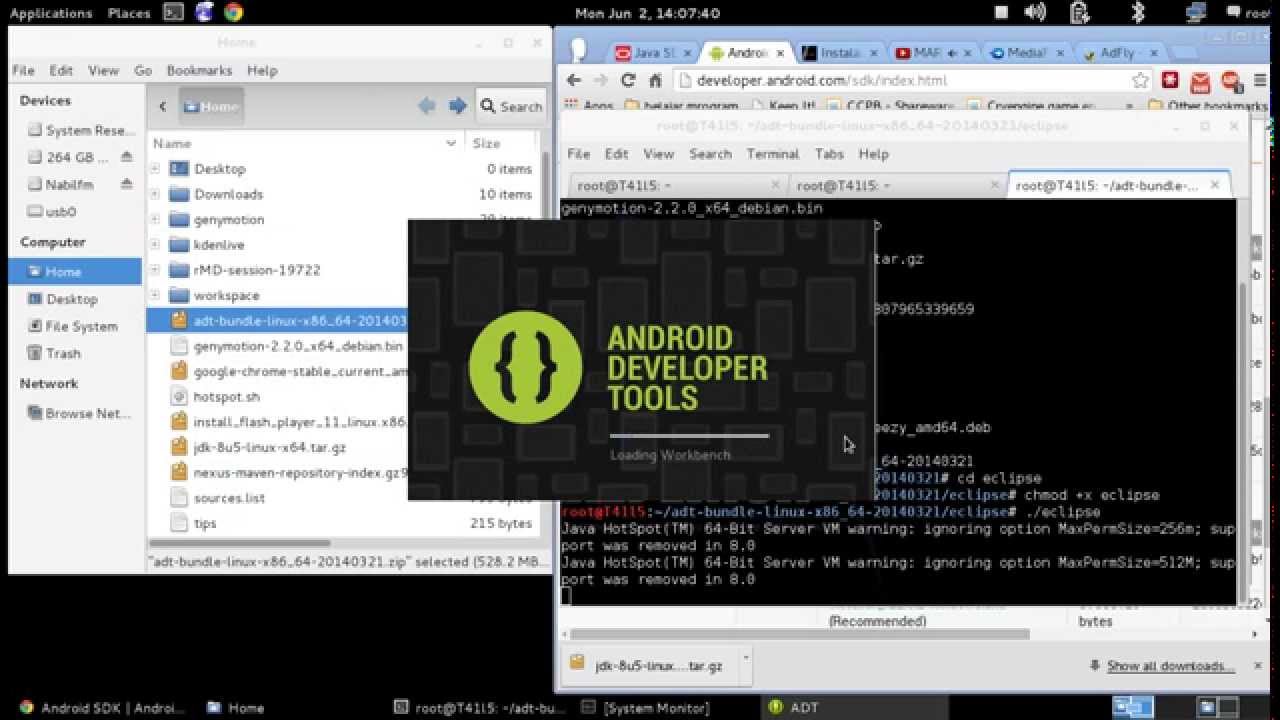Open the Bluetooth indicator in the top panel
The image size is (1280, 720).
1137,13
